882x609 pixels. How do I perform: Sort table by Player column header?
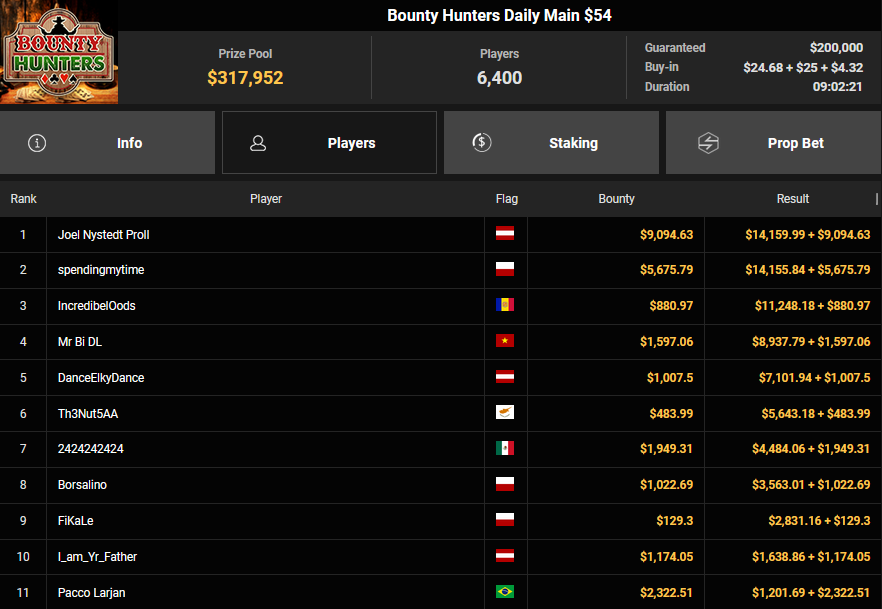tap(266, 199)
